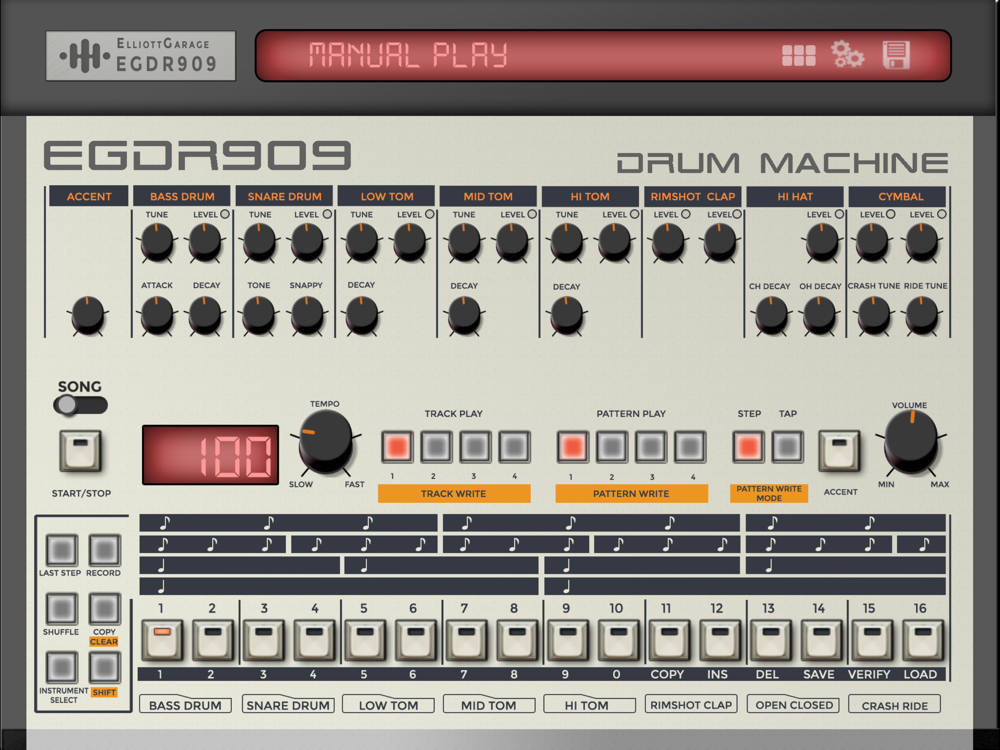This screenshot has height=750, width=1000.
Task: Select Pattern Play button 1
Action: coord(573,446)
